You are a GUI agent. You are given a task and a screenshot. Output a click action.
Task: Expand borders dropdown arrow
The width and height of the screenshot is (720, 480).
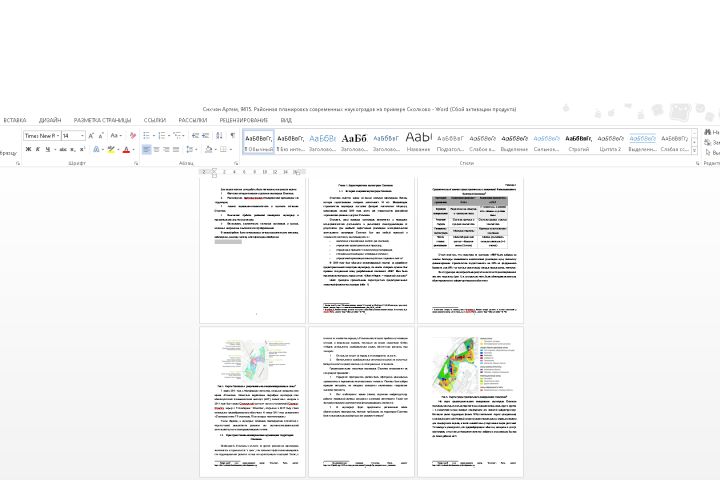231,149
